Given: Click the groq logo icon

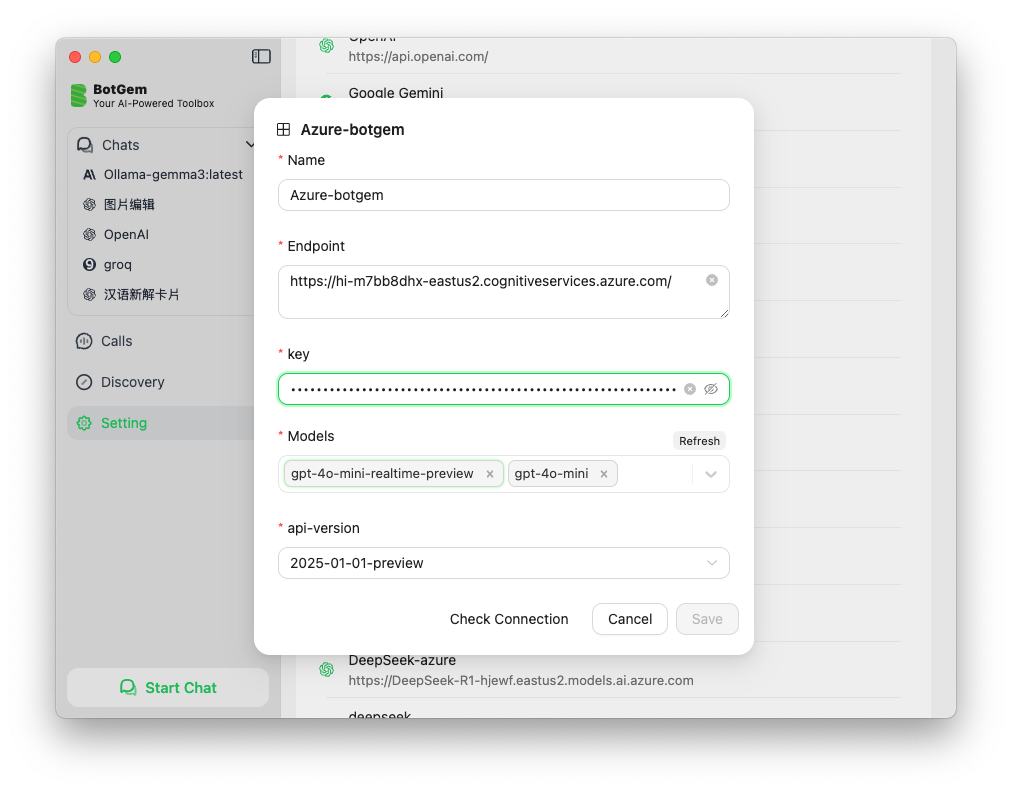Looking at the screenshot, I should [x=90, y=265].
